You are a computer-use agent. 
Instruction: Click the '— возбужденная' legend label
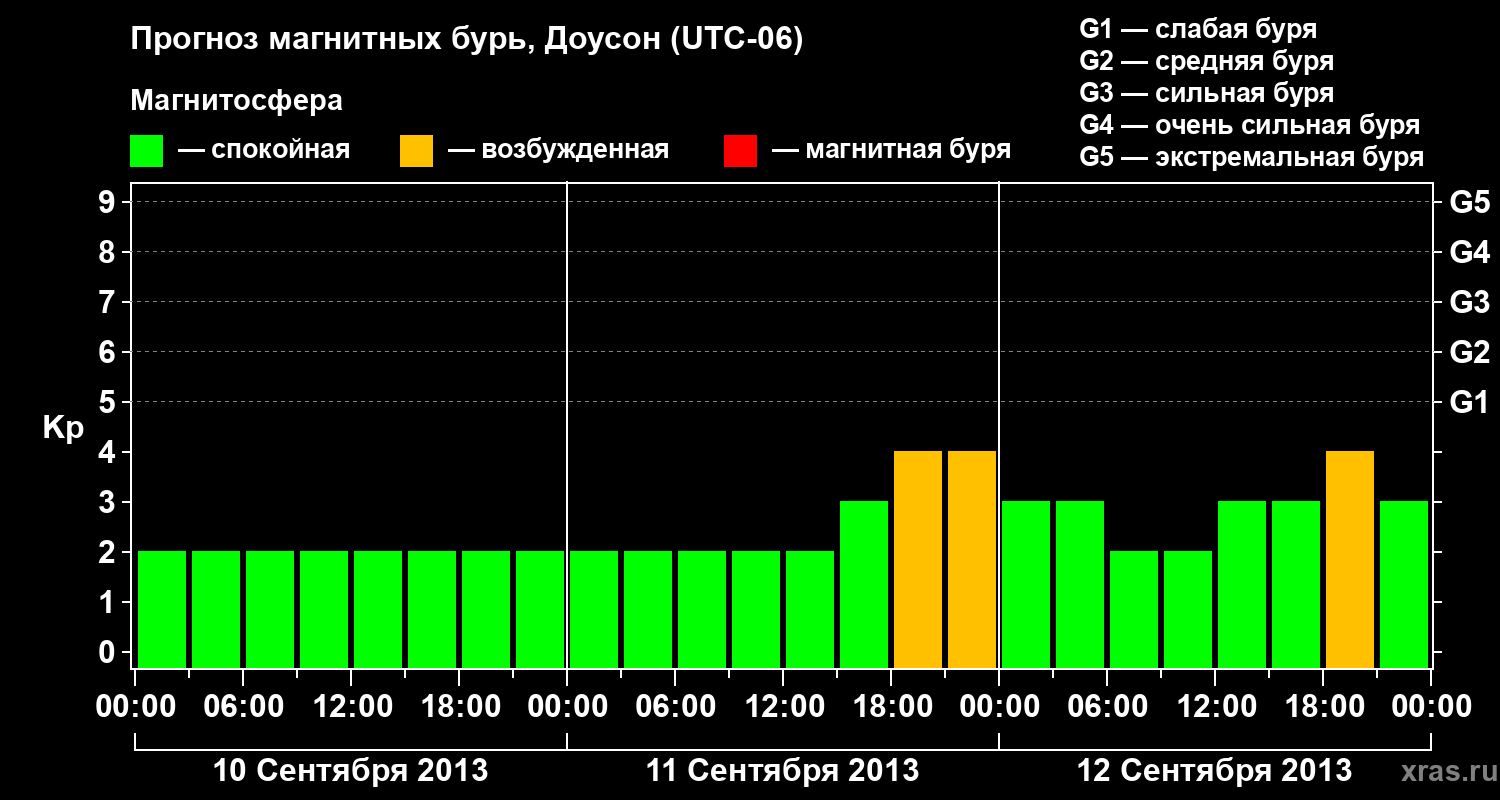coord(558,150)
